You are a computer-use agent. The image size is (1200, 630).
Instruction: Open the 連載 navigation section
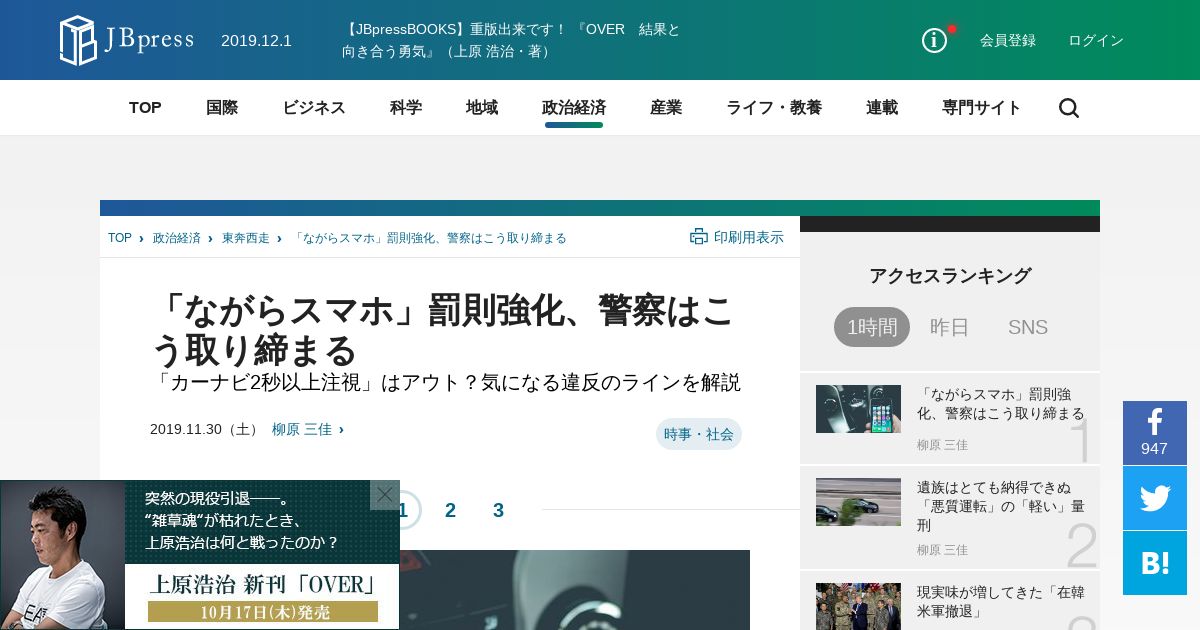tap(882, 108)
